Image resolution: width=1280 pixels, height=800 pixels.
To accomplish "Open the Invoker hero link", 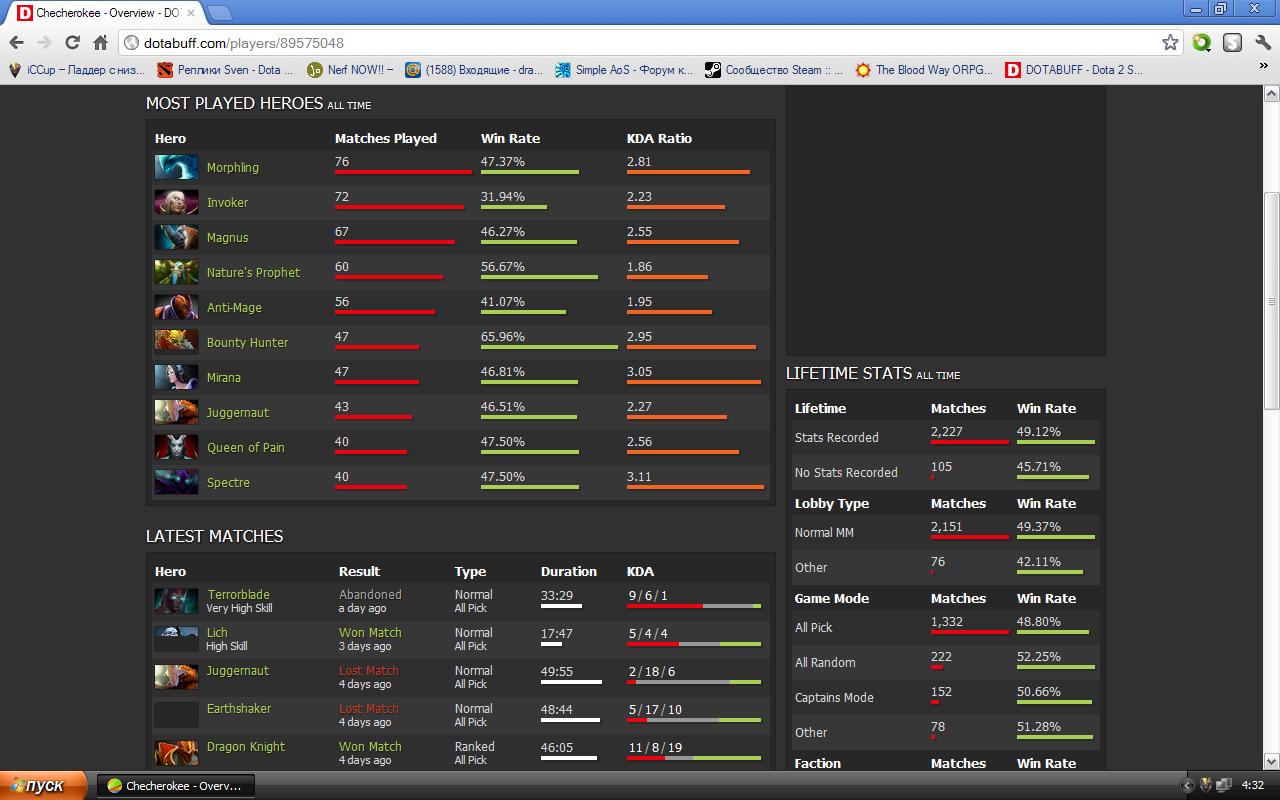I will (x=227, y=202).
